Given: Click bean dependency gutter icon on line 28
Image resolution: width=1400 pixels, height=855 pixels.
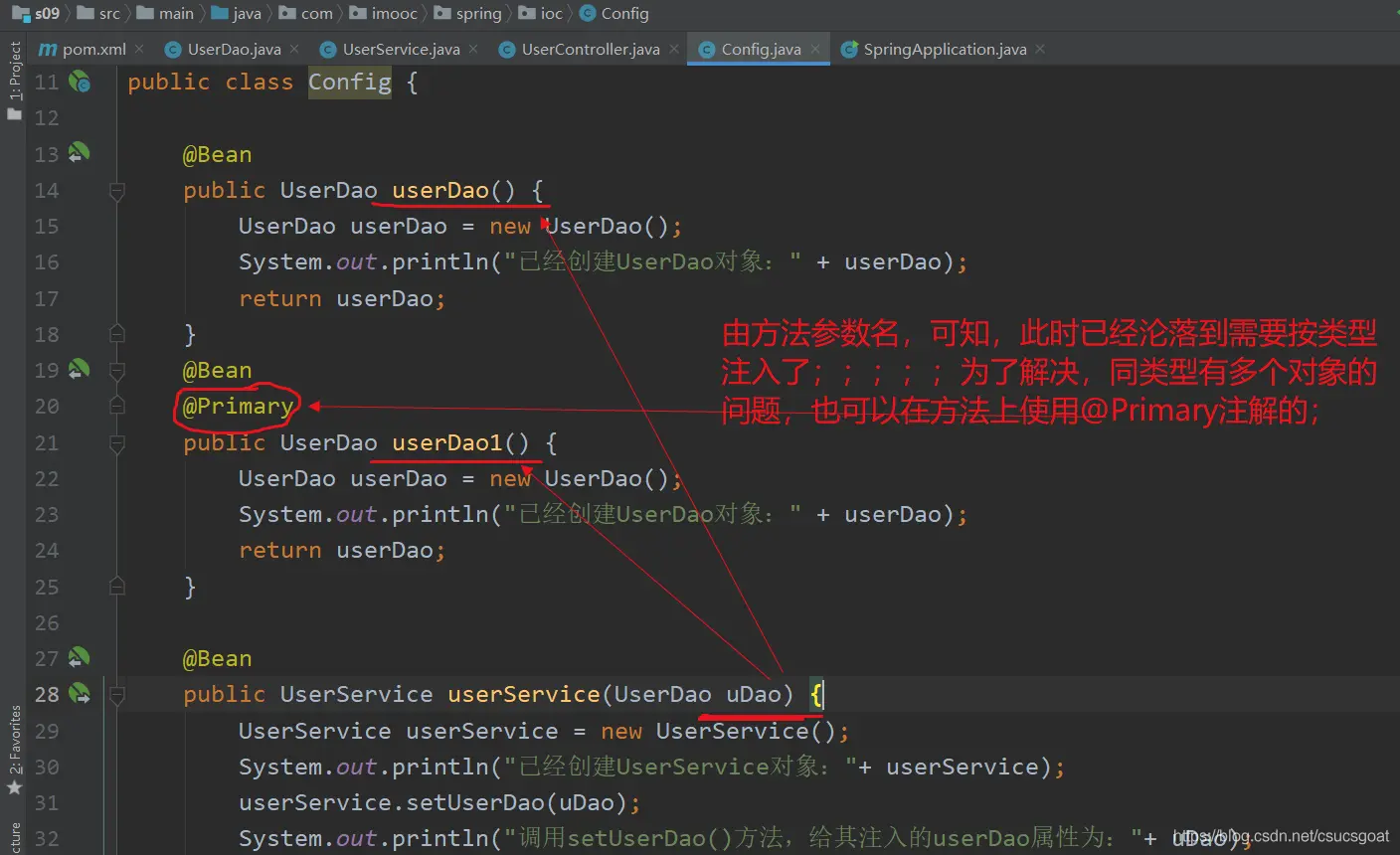Looking at the screenshot, I should (80, 694).
